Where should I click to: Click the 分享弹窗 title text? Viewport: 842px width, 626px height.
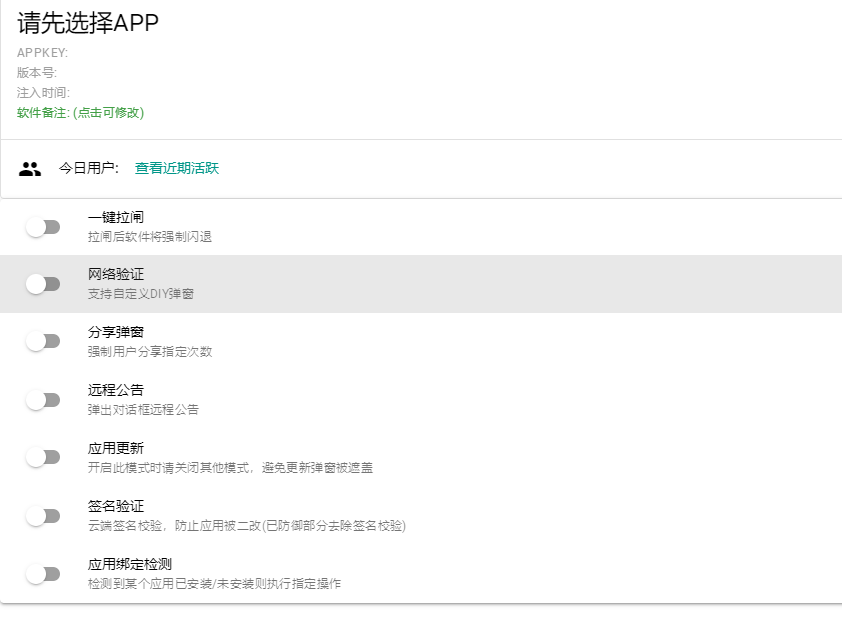(x=116, y=332)
